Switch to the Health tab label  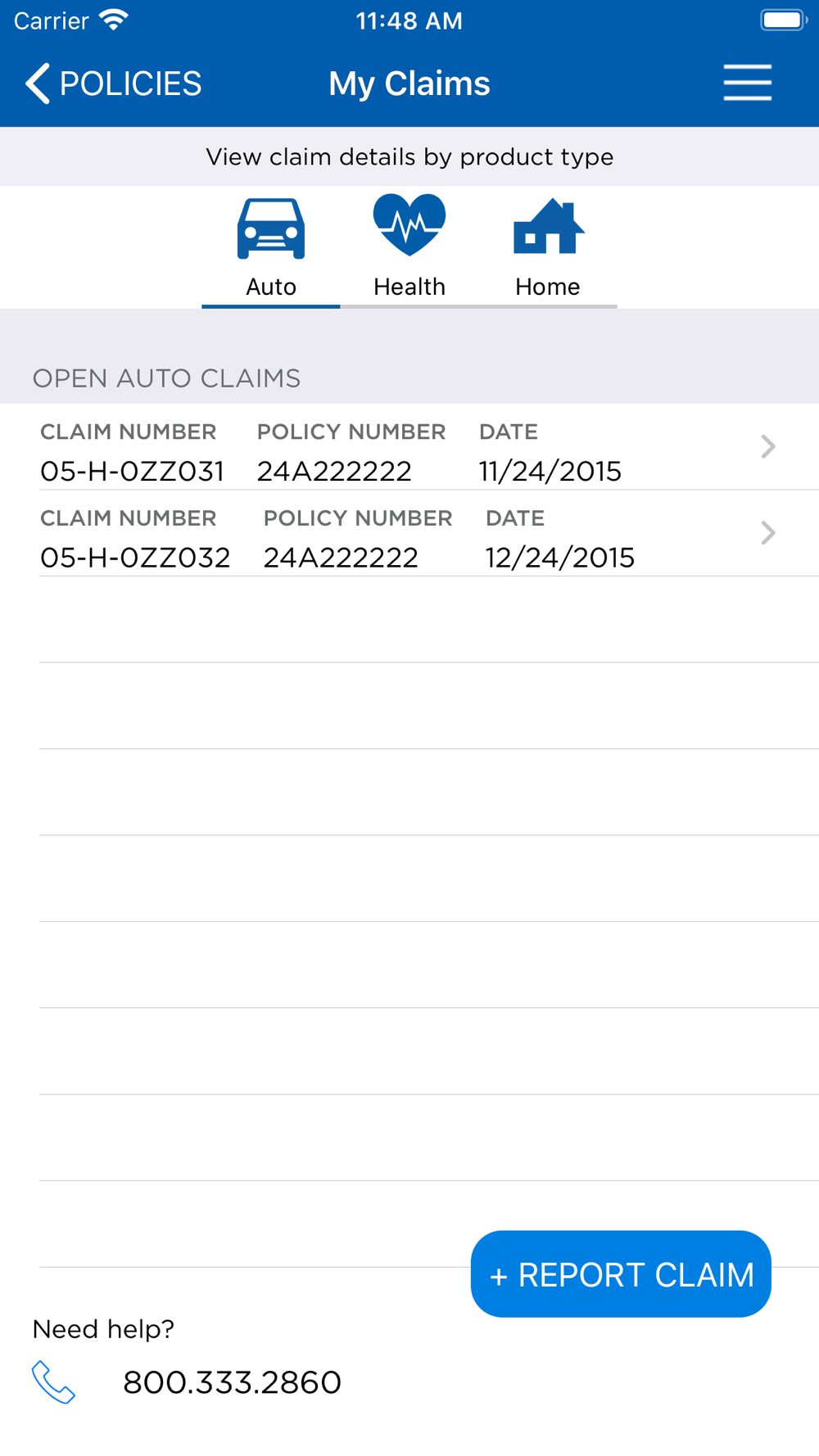pyautogui.click(x=409, y=287)
